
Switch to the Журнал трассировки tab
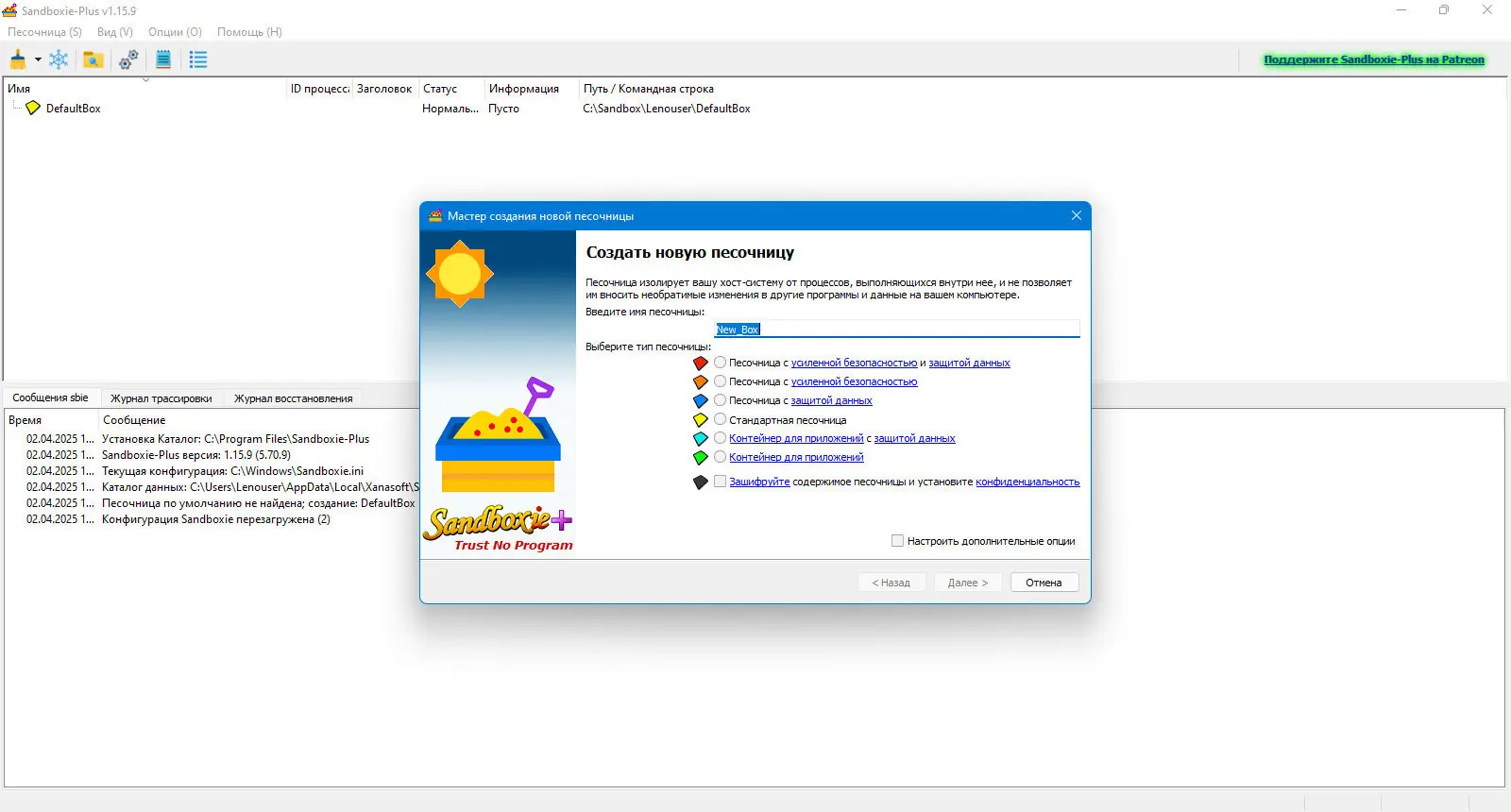click(161, 398)
